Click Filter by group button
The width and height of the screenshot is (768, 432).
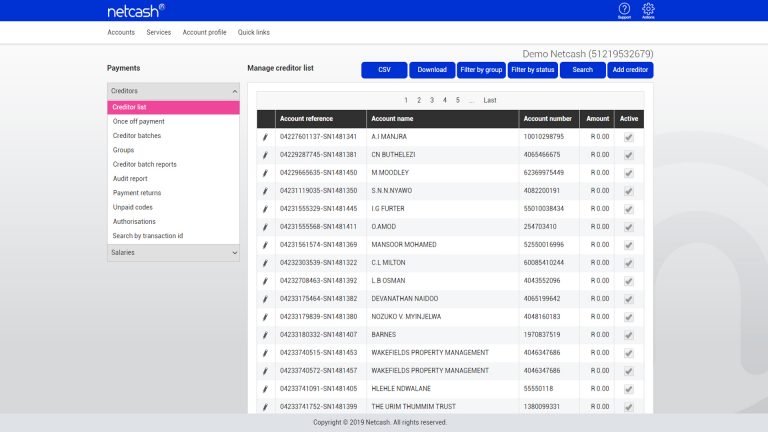tap(481, 70)
